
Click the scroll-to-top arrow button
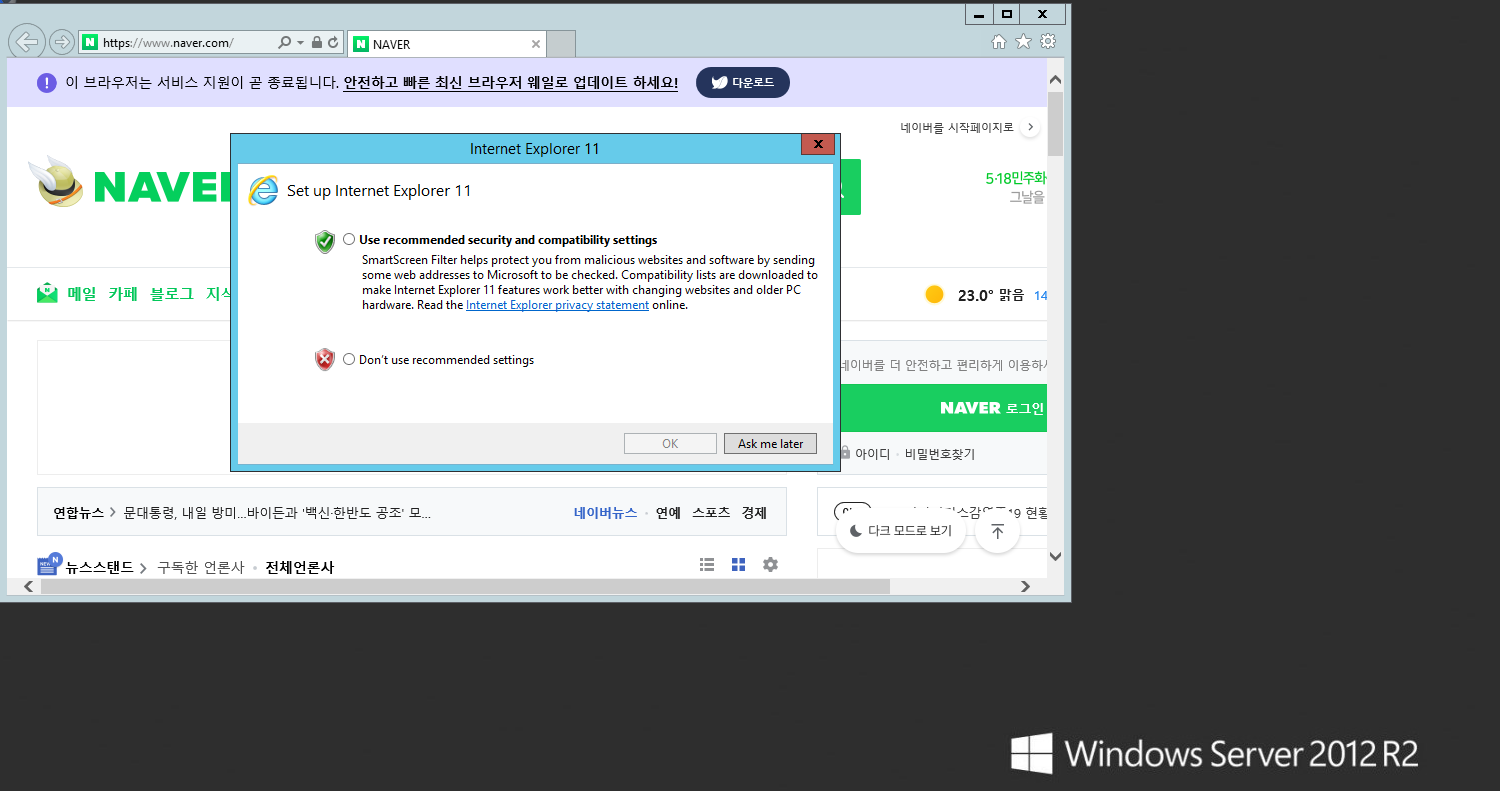997,531
